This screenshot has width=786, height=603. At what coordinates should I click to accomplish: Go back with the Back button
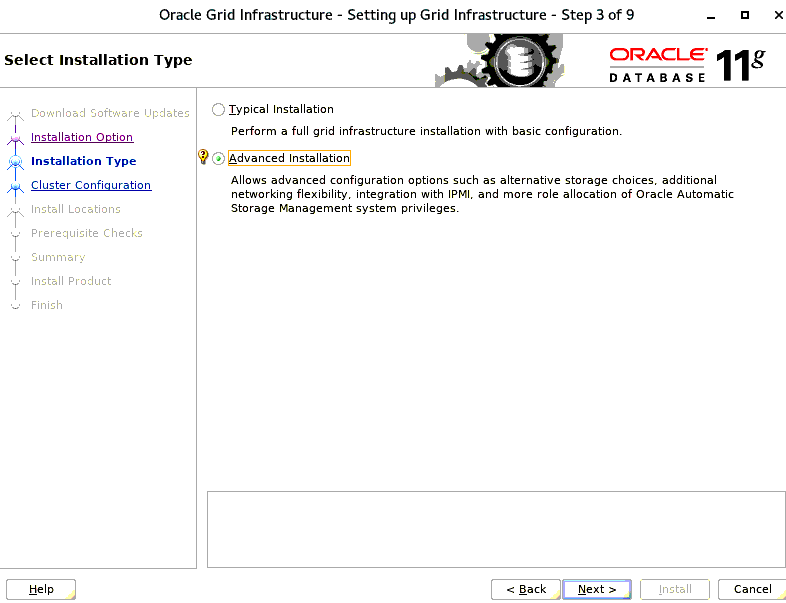(526, 589)
